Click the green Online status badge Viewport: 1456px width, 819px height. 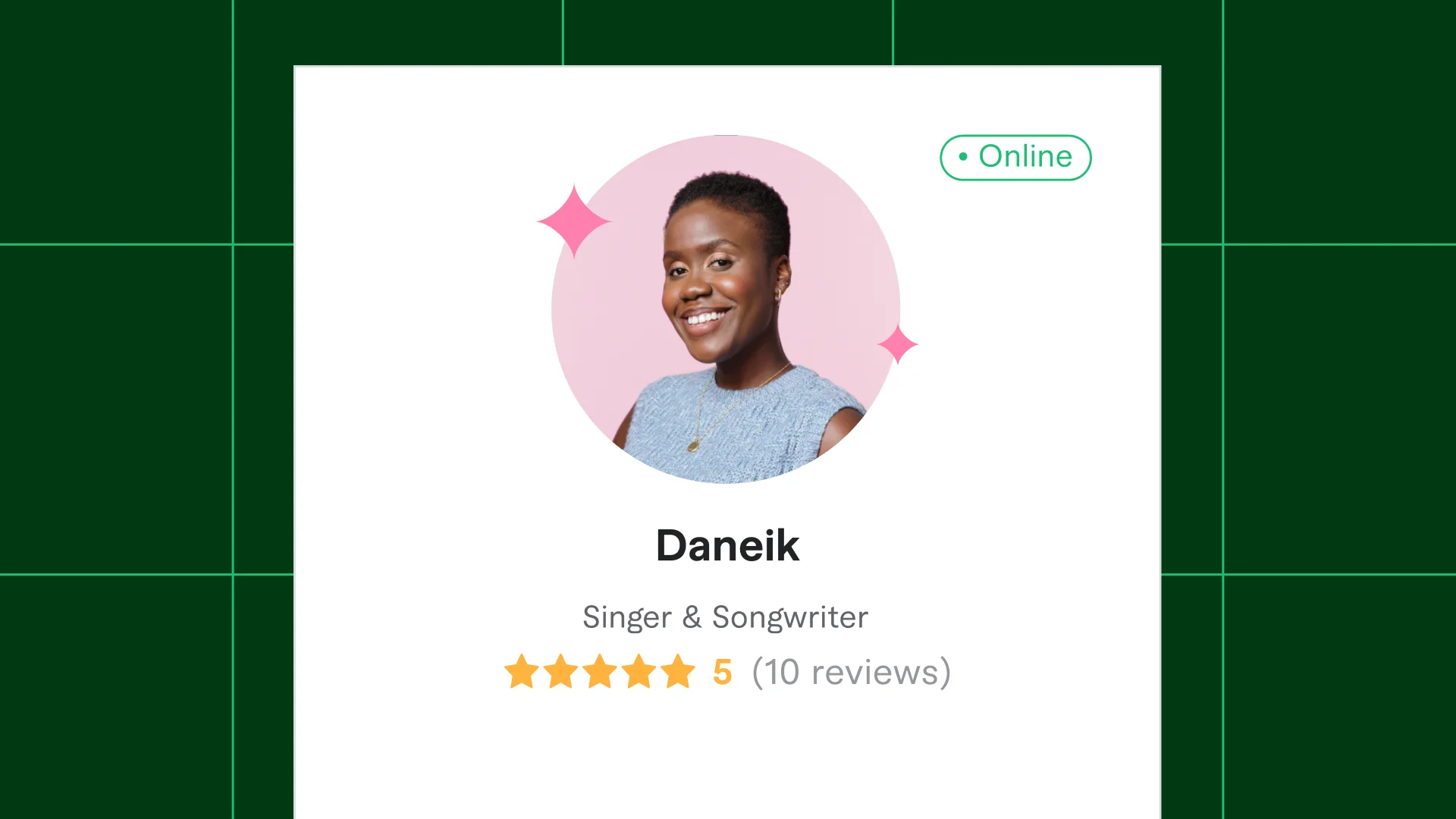(1015, 158)
